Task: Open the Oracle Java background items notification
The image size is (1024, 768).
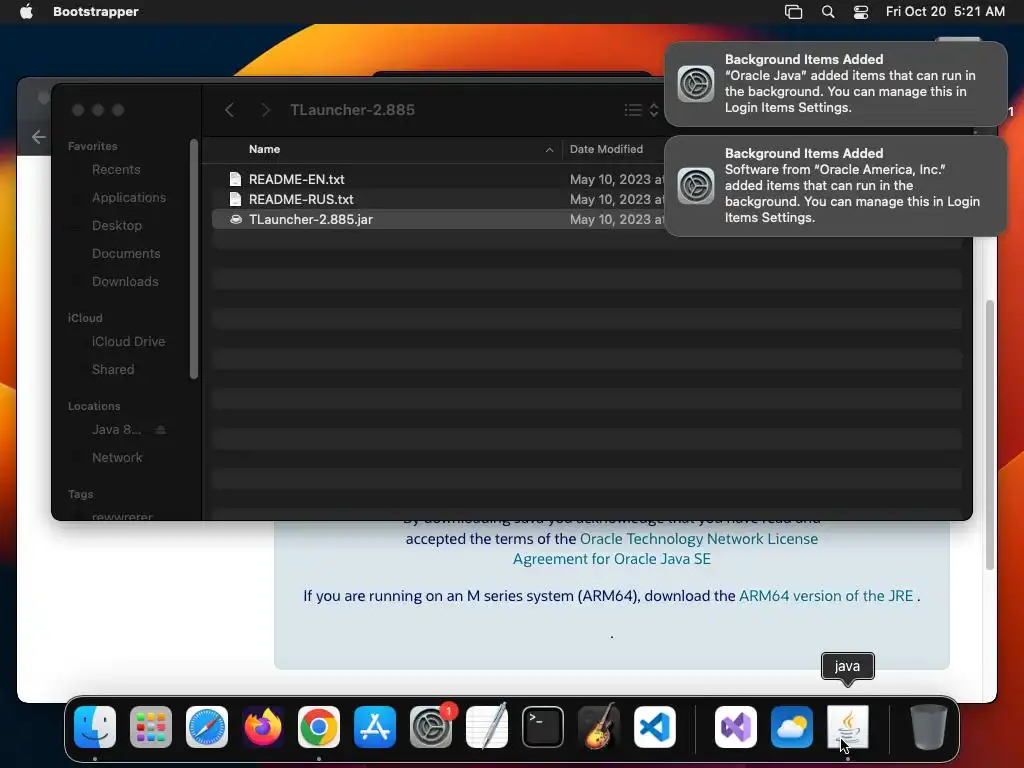Action: tap(836, 84)
